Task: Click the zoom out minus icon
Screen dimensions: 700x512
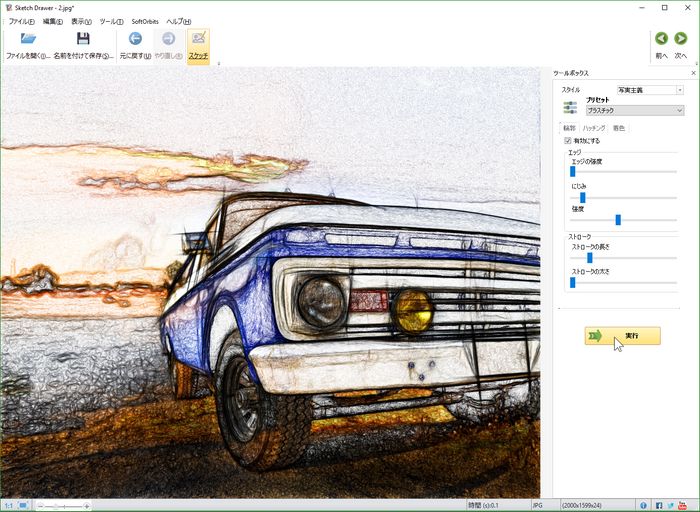Action: (x=40, y=506)
